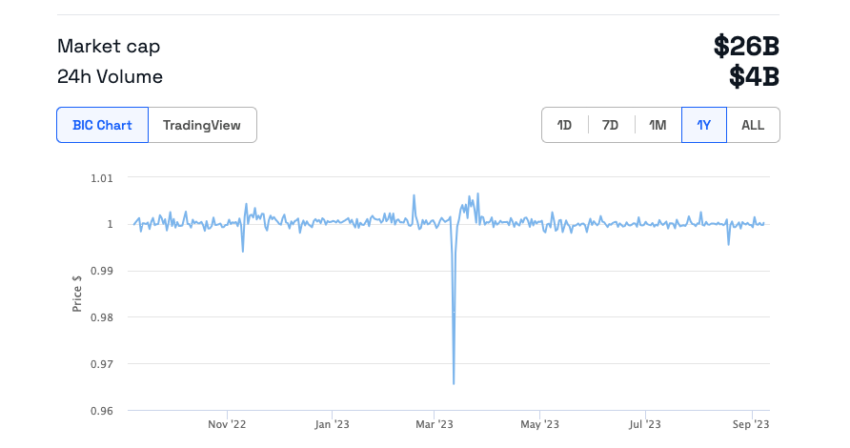The image size is (850, 448).
Task: Click the Sep '23 x-axis label
Action: [751, 424]
